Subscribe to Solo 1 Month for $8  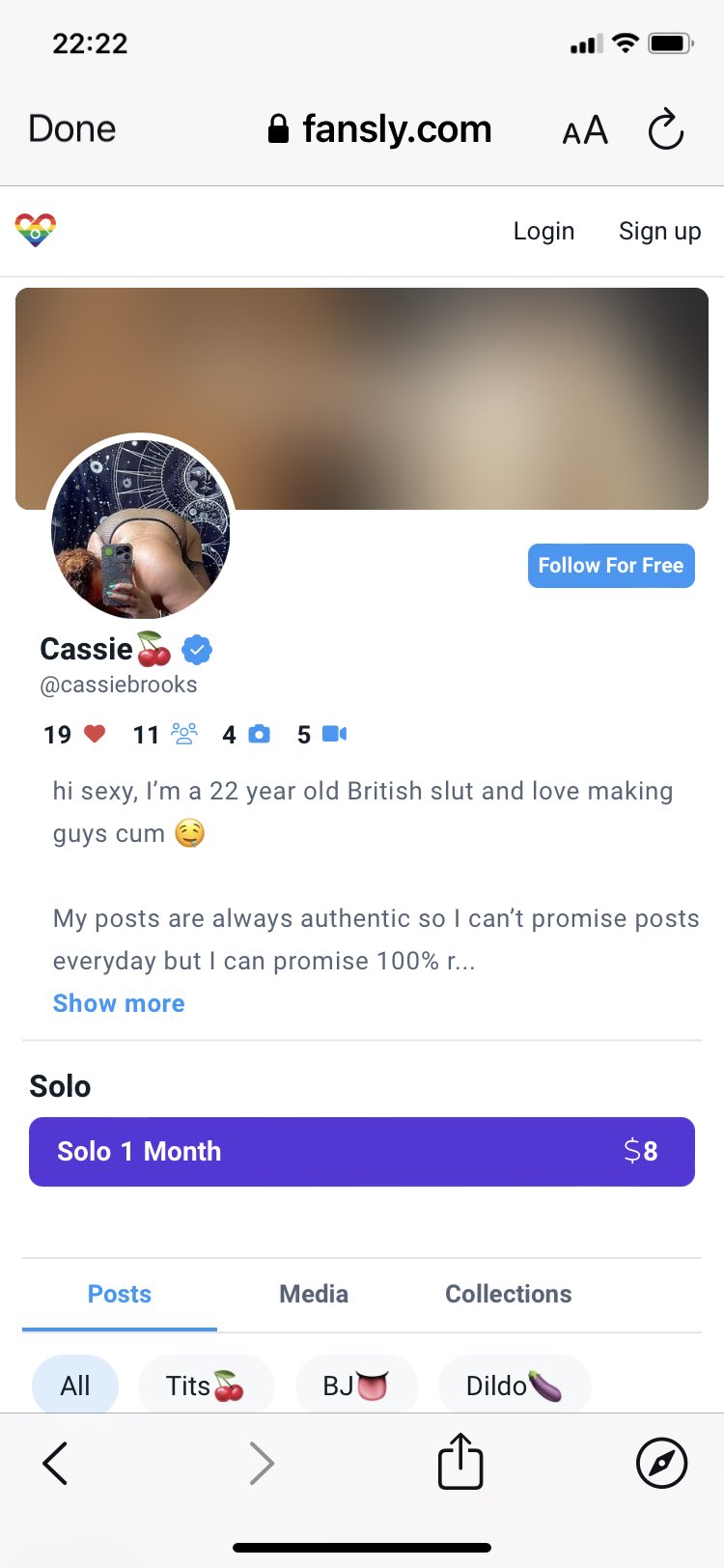[x=362, y=1151]
